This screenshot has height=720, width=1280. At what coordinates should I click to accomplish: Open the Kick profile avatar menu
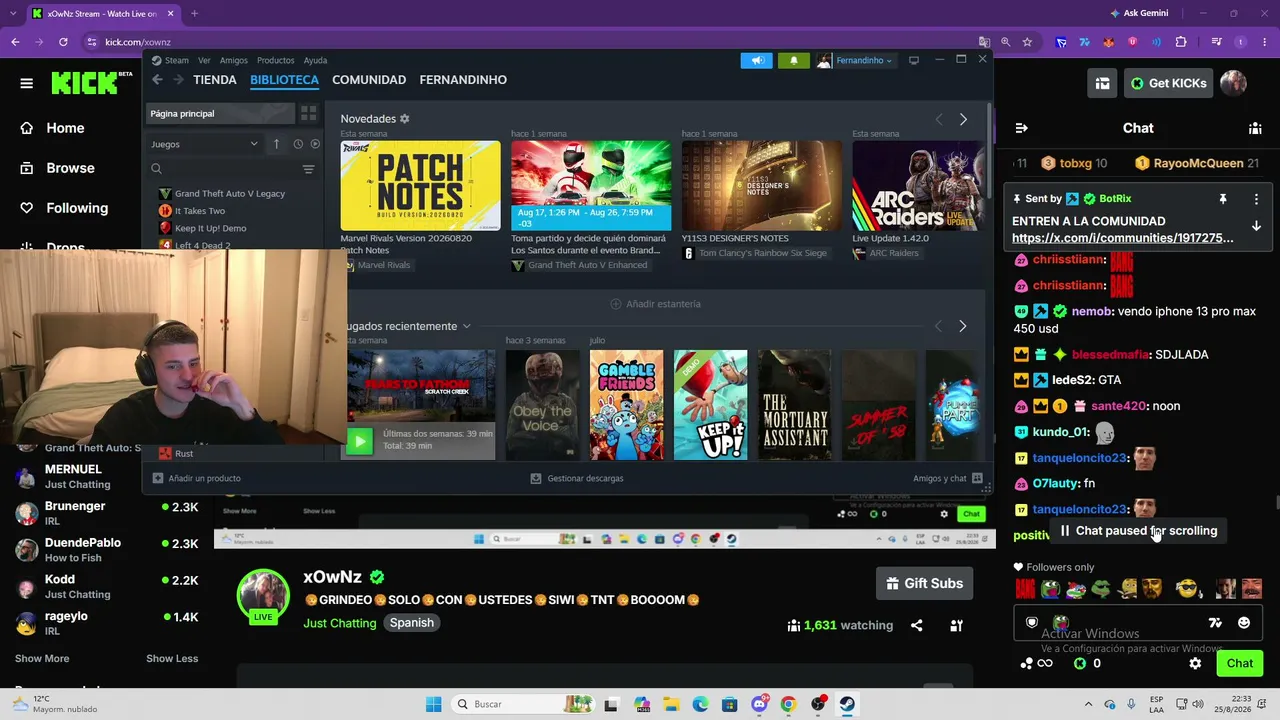(x=1233, y=83)
